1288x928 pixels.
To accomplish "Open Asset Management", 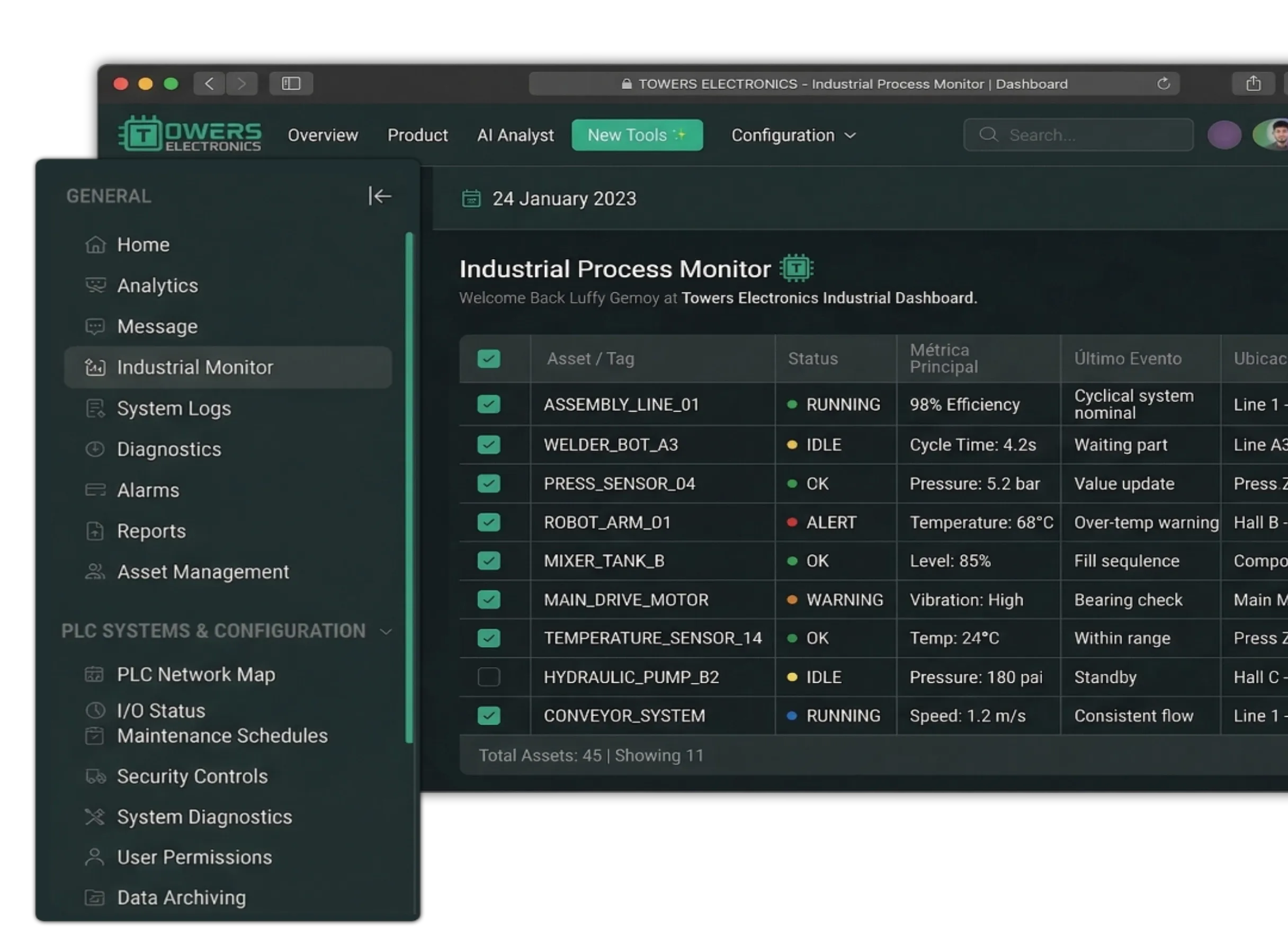I will pyautogui.click(x=203, y=572).
